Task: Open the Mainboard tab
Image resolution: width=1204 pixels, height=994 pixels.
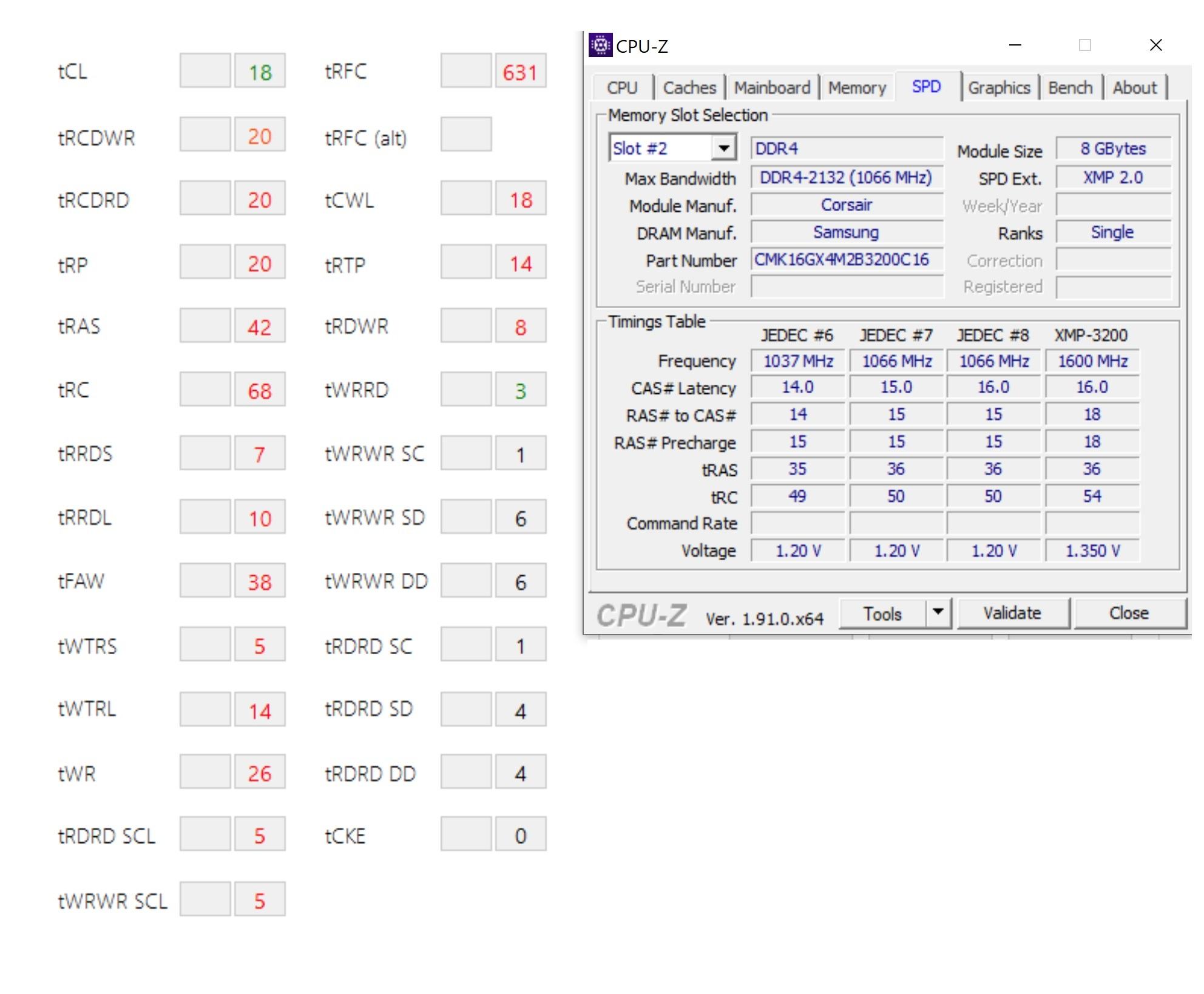Action: click(x=772, y=88)
